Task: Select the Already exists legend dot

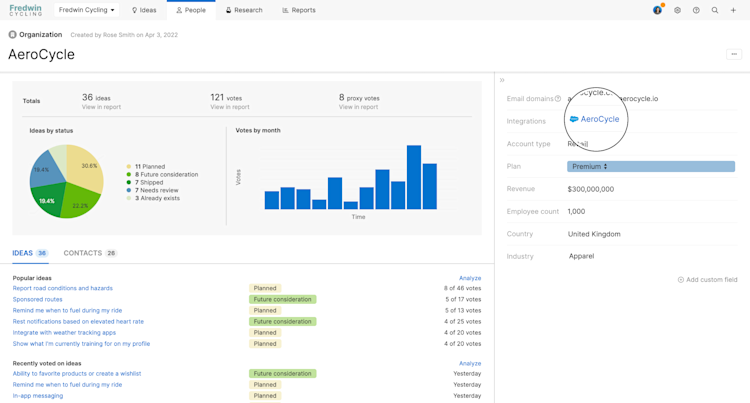Action: 129,198
